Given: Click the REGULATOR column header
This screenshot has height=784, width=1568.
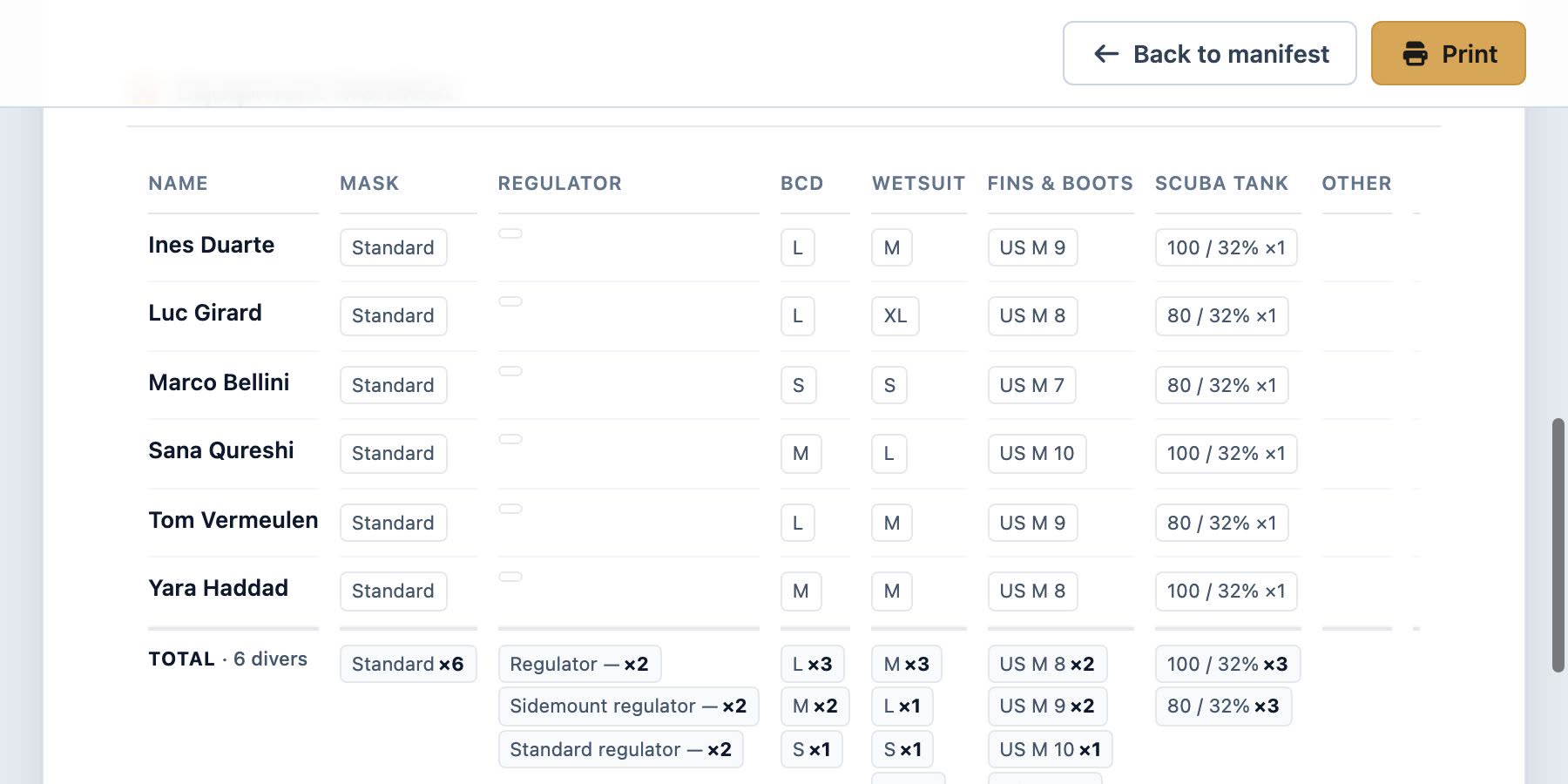Looking at the screenshot, I should (559, 183).
